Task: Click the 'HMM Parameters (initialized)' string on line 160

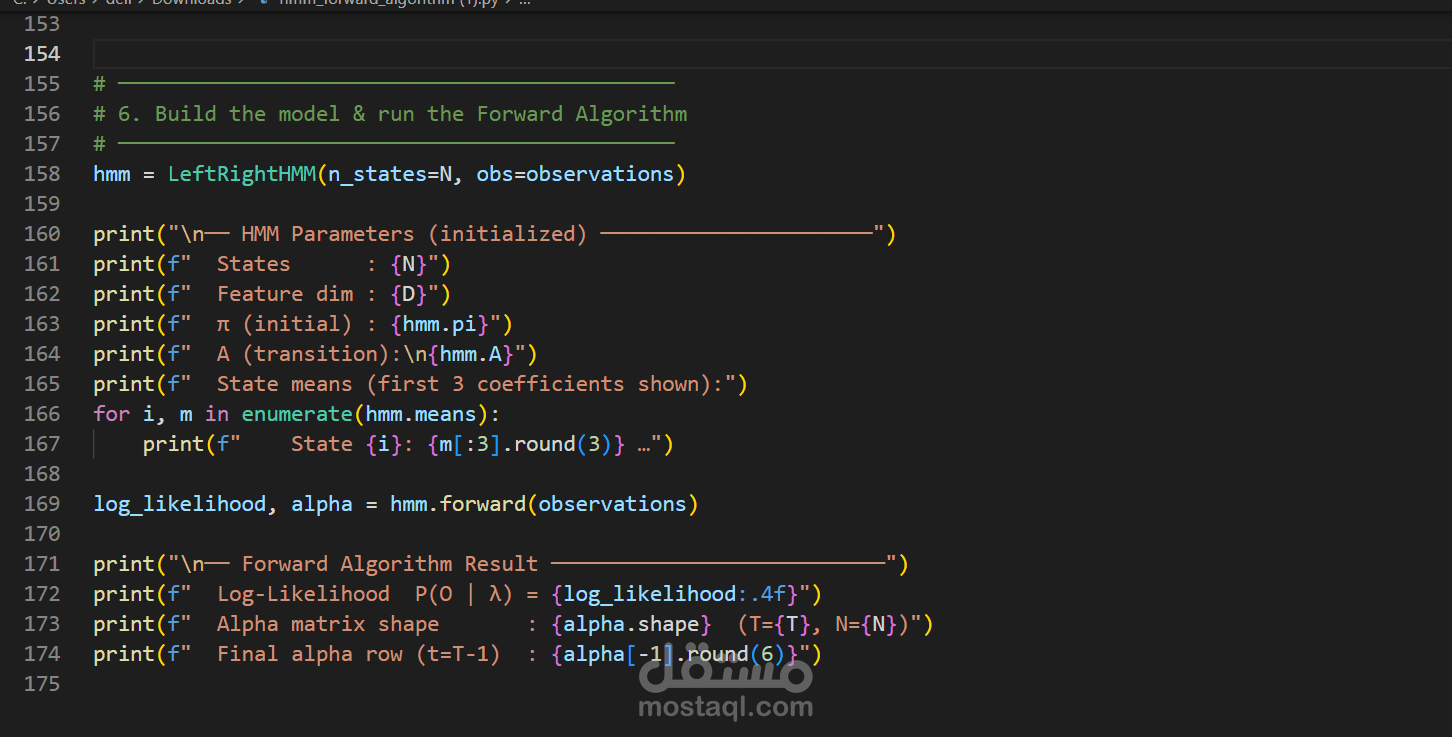Action: [414, 234]
